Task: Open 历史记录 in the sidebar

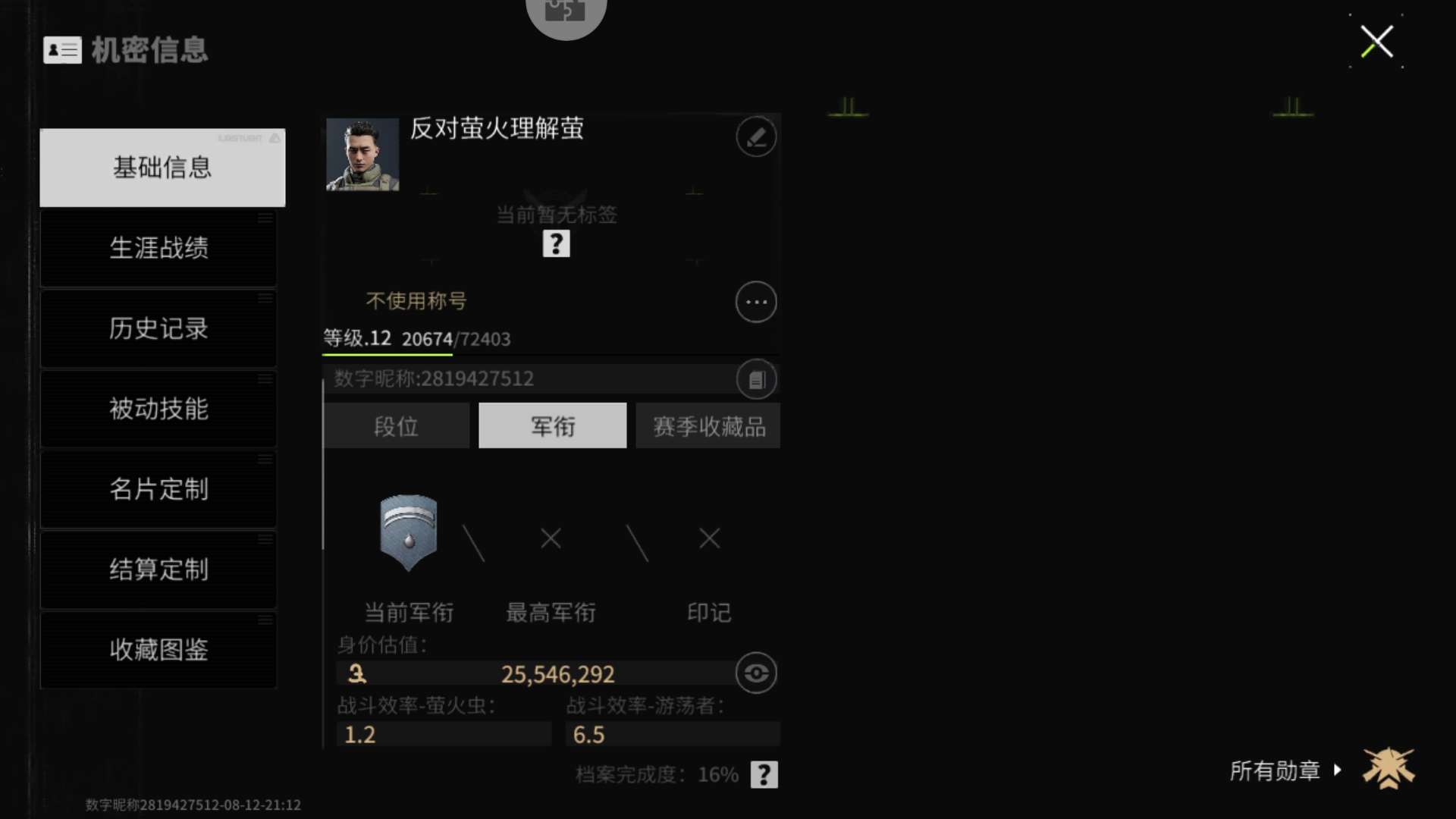Action: click(x=158, y=328)
